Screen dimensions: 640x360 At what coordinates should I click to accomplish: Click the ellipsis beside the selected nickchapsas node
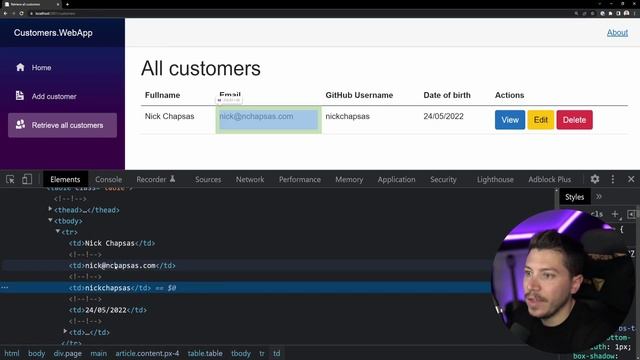4,287
